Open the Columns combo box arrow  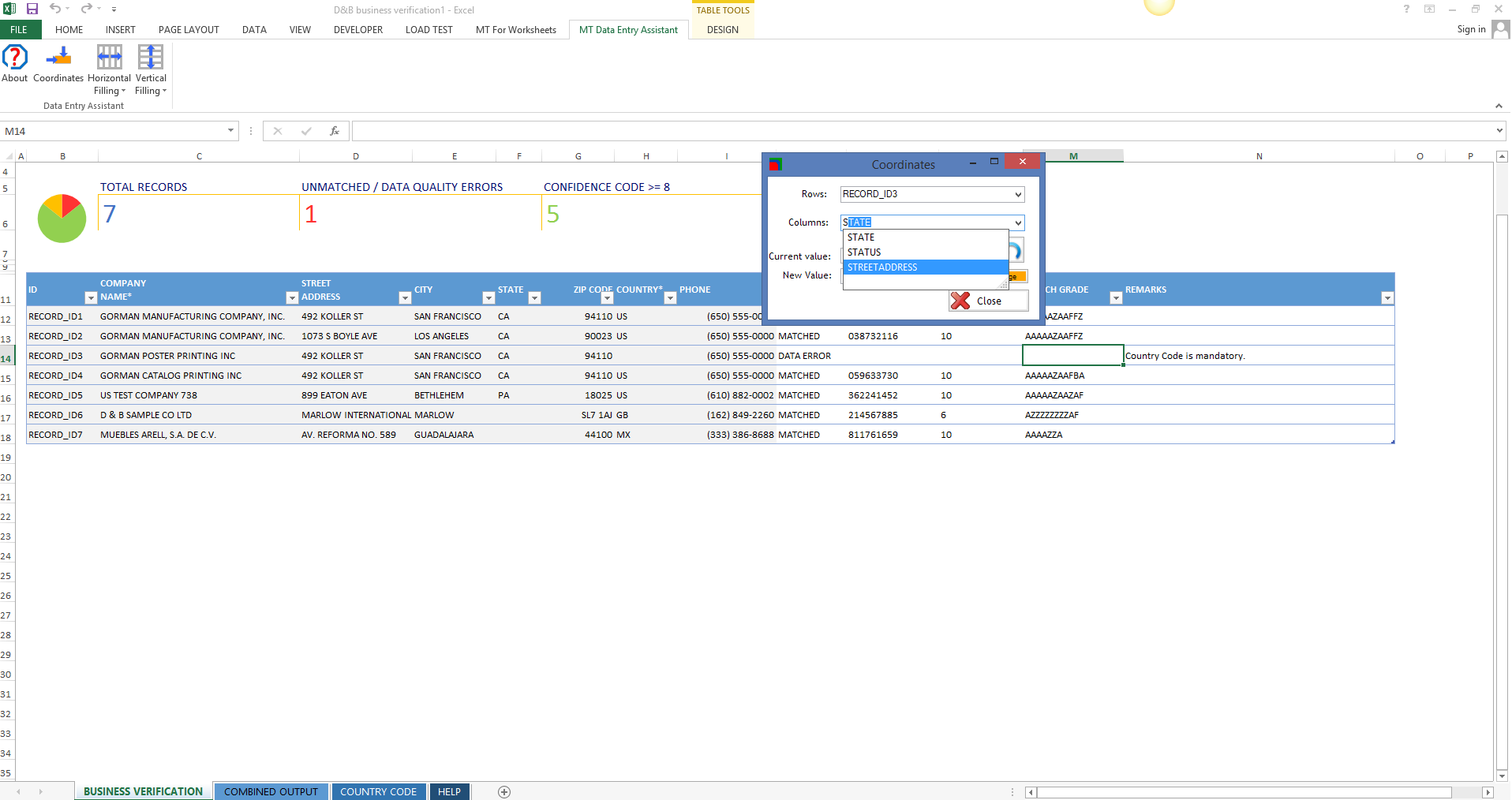[x=1018, y=223]
